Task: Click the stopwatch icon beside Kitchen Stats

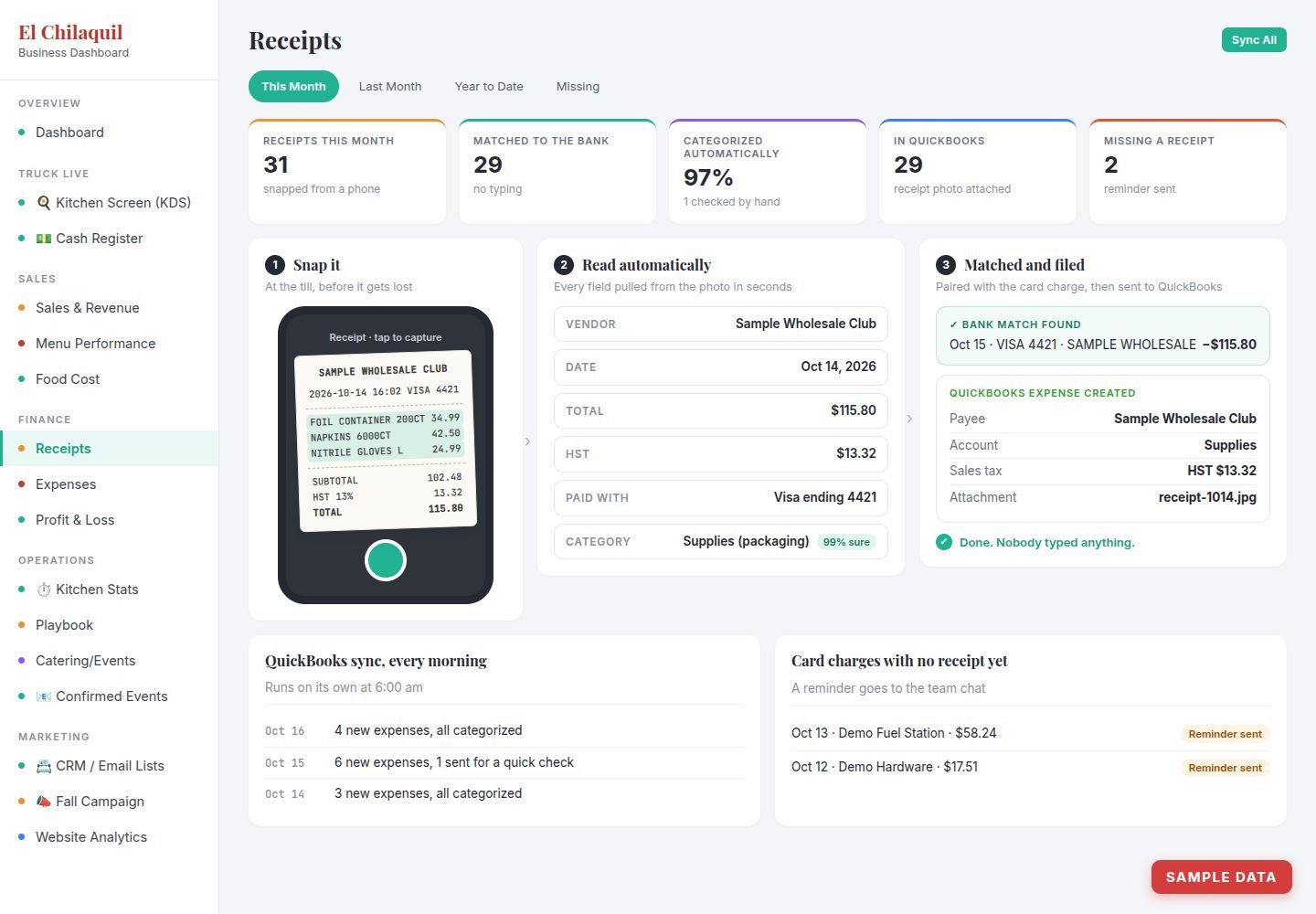Action: point(43,590)
